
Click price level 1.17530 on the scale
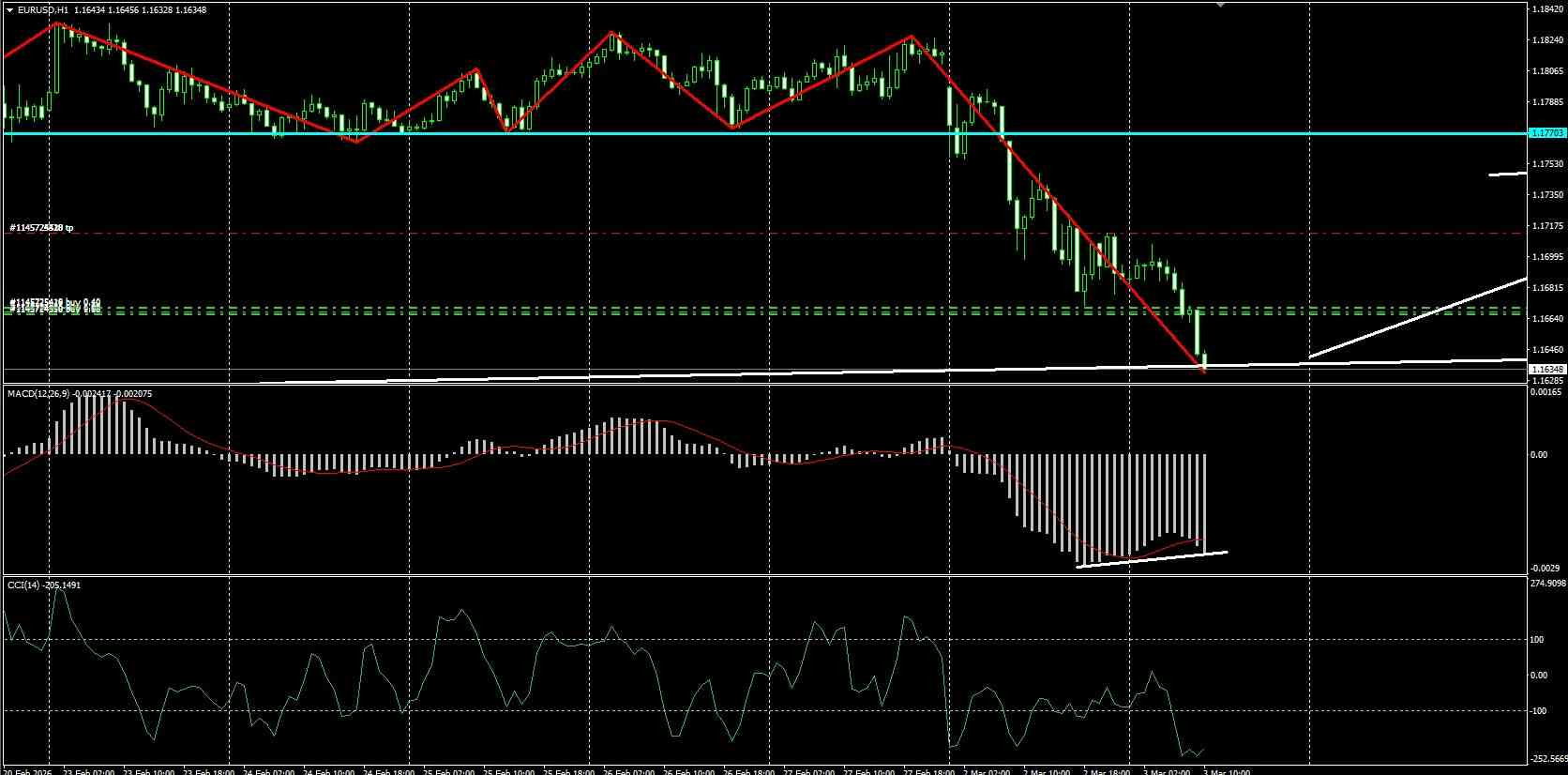[x=1547, y=164]
